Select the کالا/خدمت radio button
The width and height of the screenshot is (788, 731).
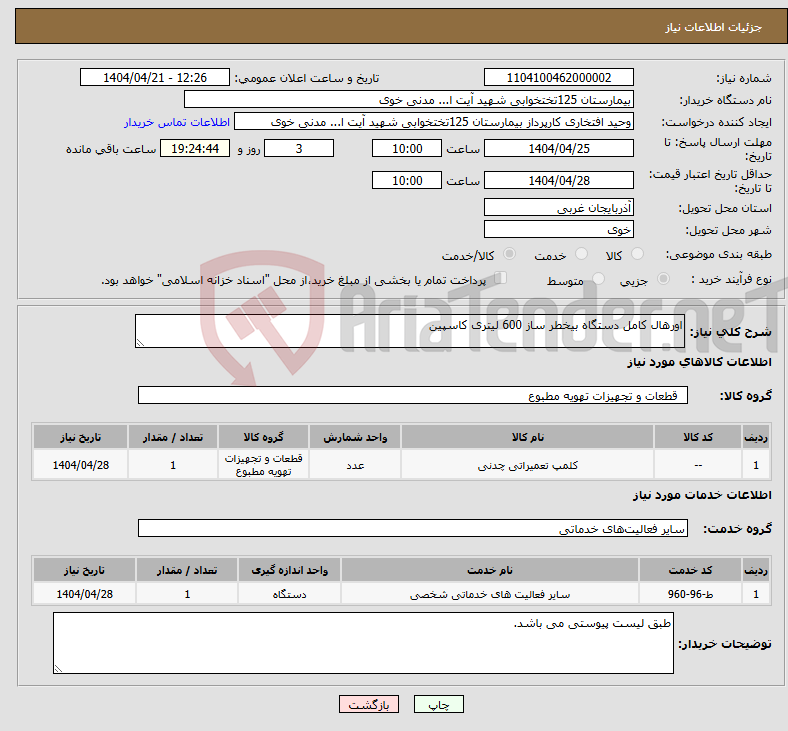[x=510, y=254]
